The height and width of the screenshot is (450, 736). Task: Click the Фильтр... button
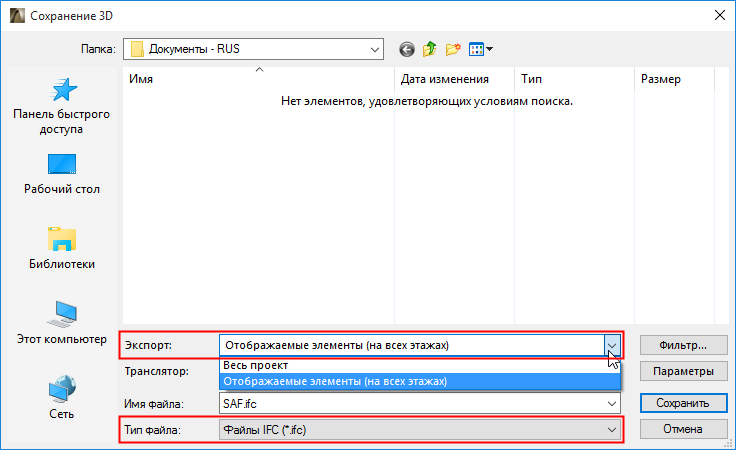pyautogui.click(x=683, y=345)
